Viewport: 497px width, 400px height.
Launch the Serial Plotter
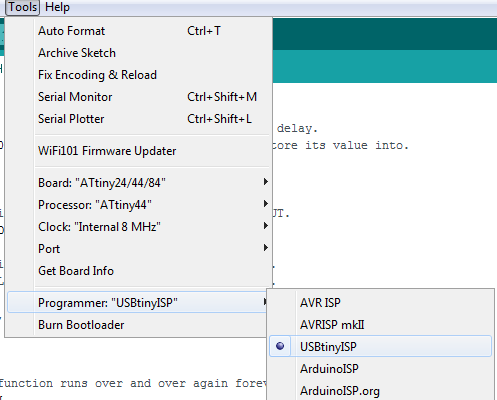[138, 119]
